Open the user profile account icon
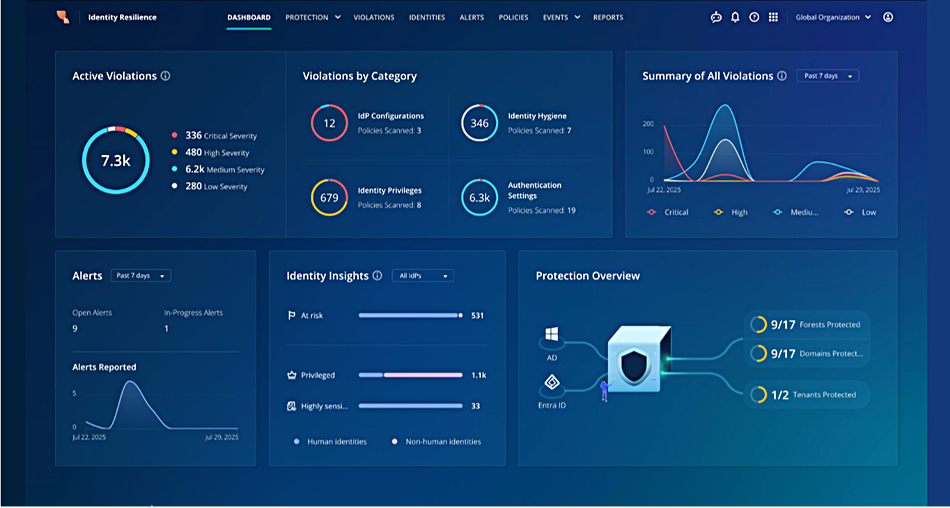 point(888,17)
